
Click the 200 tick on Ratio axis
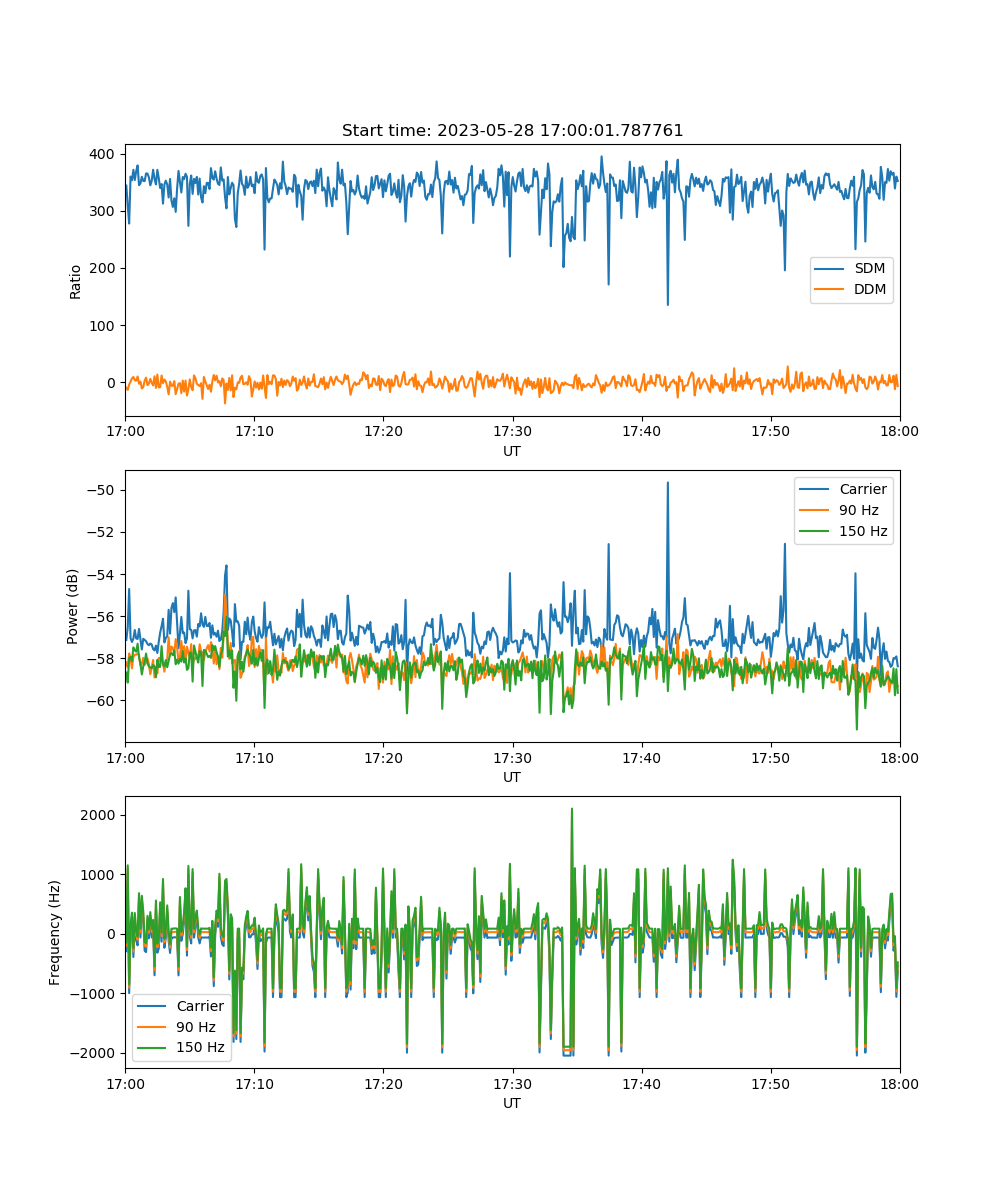[106, 268]
